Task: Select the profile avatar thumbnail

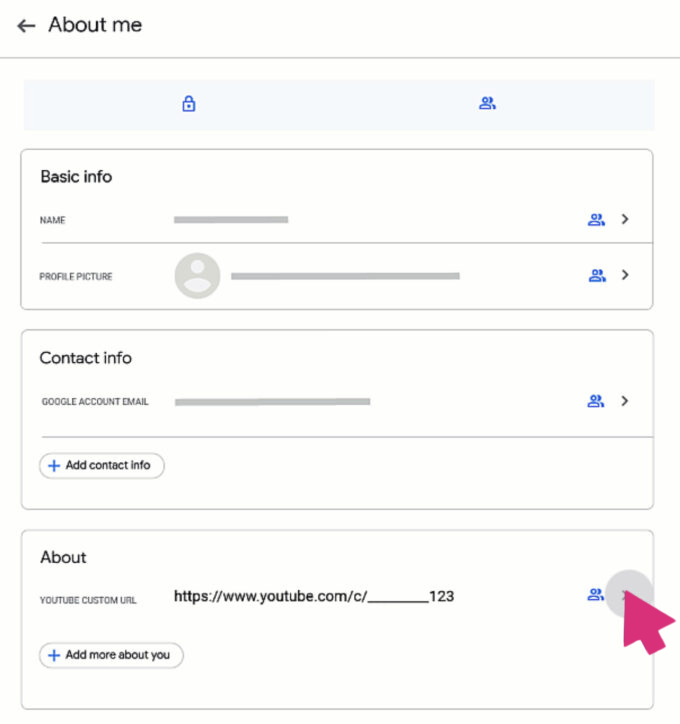Action: pos(197,275)
